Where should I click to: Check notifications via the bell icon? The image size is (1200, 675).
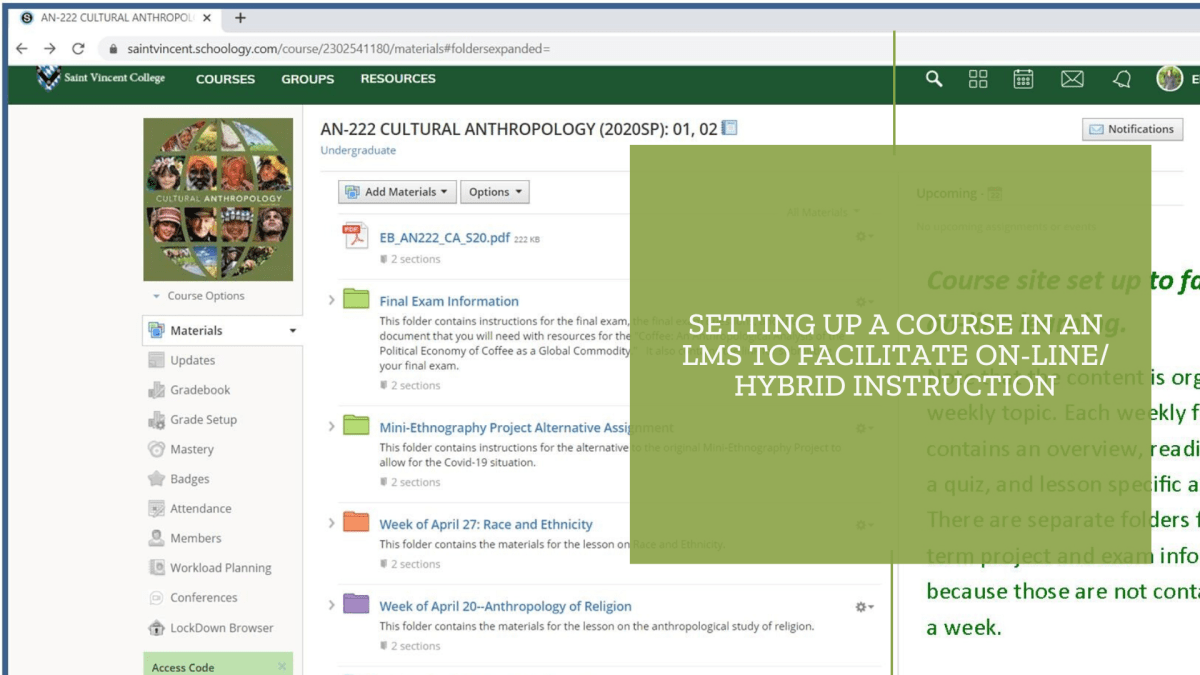(x=1120, y=78)
